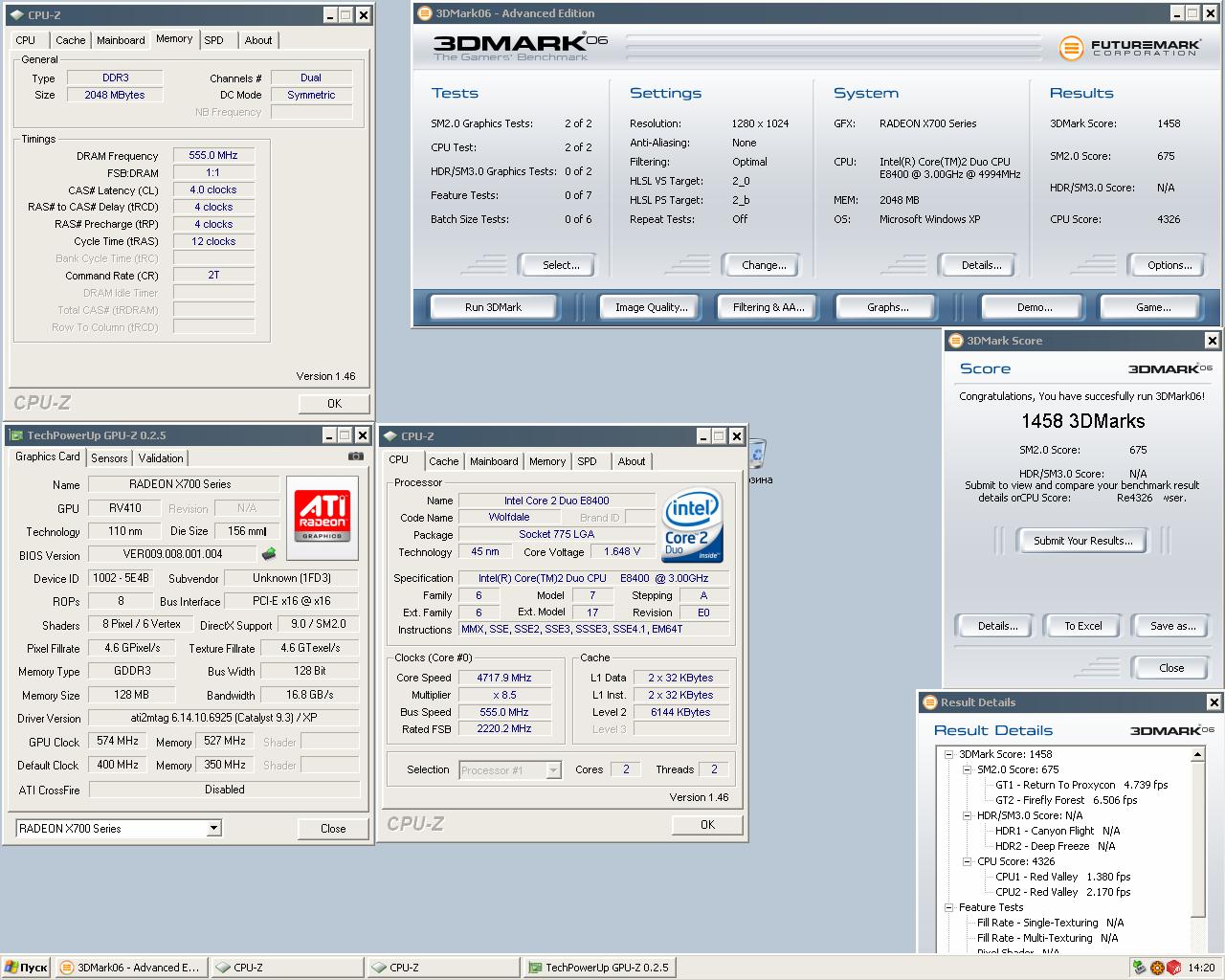Click the Futuremark Corporation logo
The height and width of the screenshot is (980, 1225).
click(x=1129, y=47)
